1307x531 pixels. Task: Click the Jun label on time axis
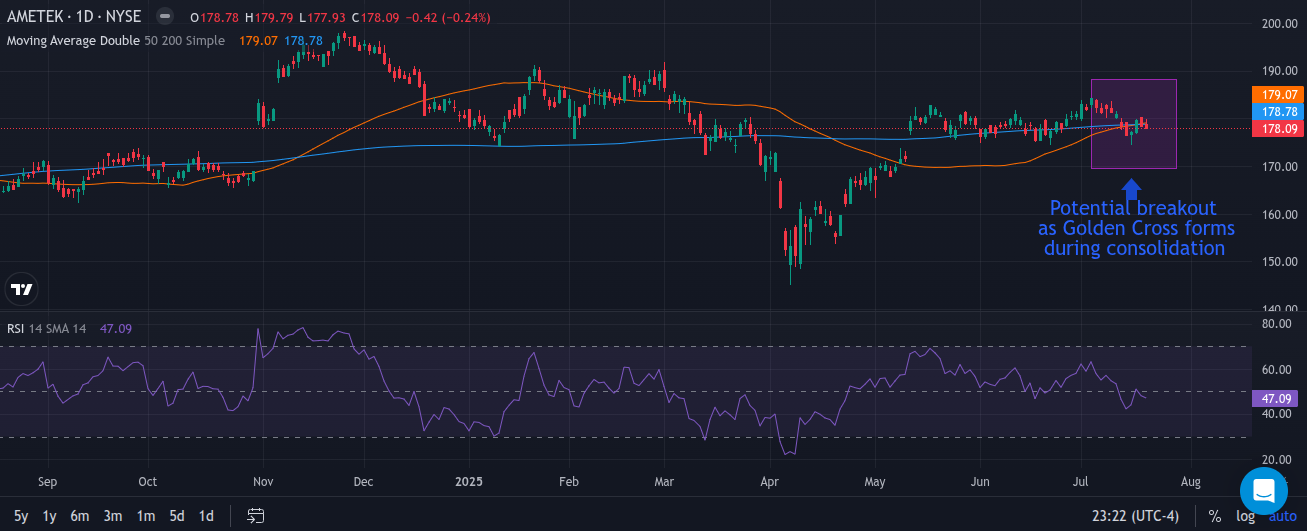click(x=980, y=481)
